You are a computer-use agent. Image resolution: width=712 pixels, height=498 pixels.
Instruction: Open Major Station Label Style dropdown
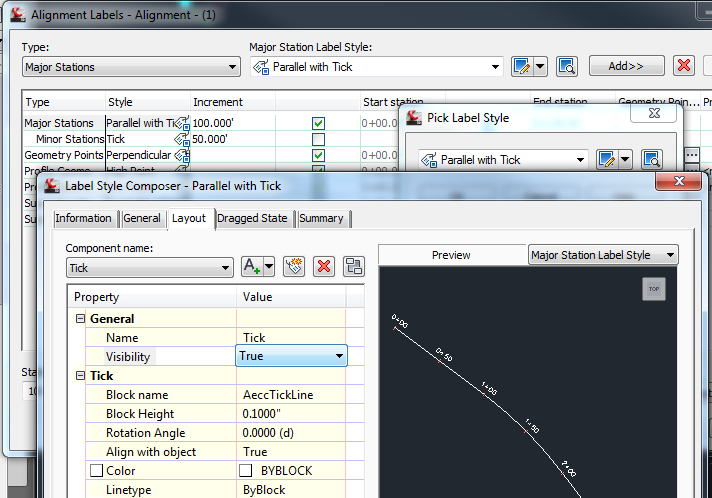pyautogui.click(x=376, y=67)
